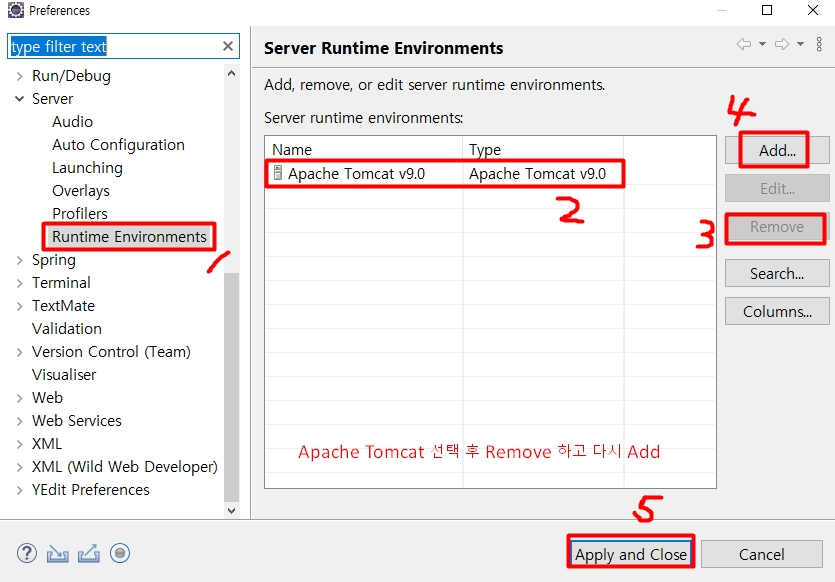This screenshot has height=582, width=835.
Task: Click Apply and Close
Action: click(631, 554)
